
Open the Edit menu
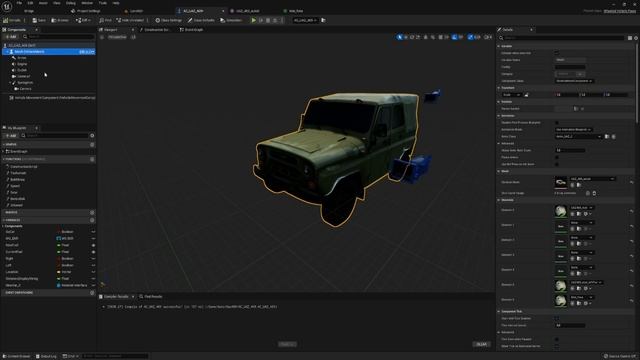coord(30,3)
